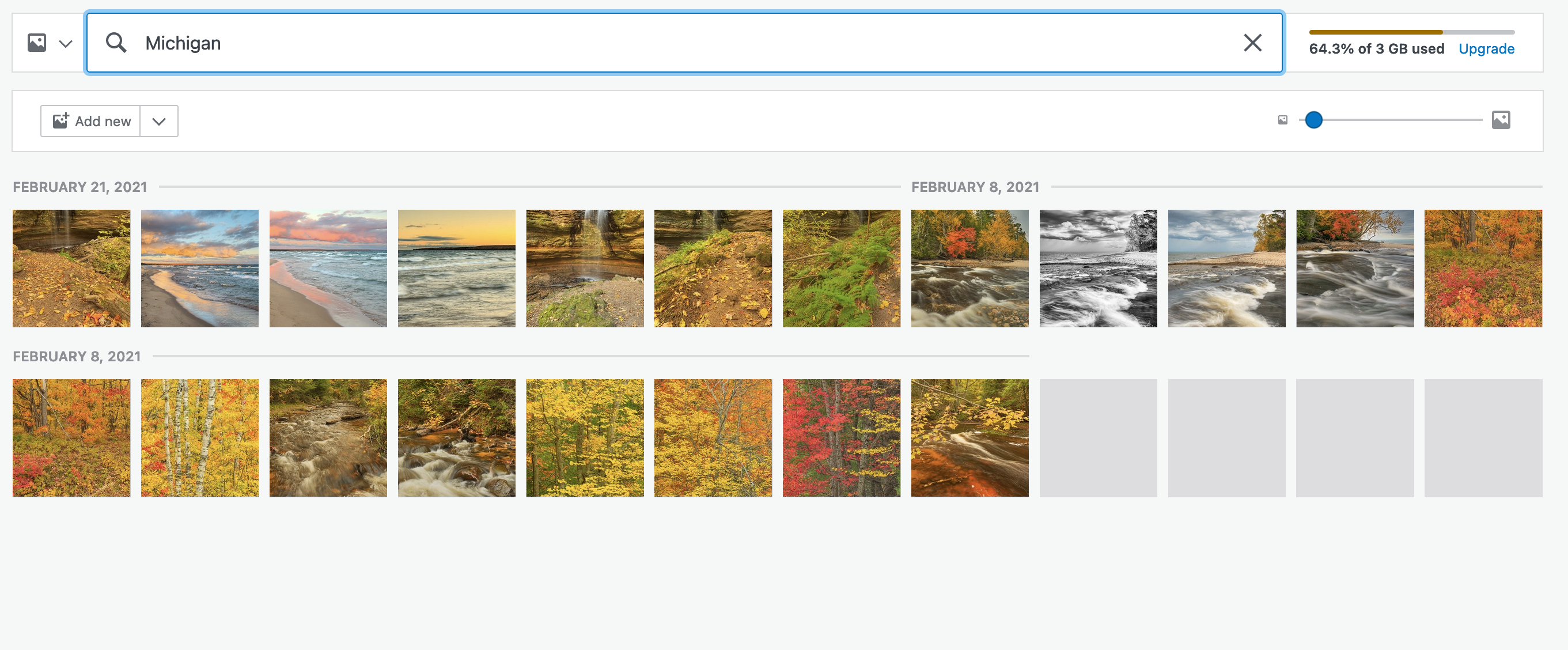Click the media type filter image icon
Viewport: 1568px width, 650px height.
click(36, 43)
